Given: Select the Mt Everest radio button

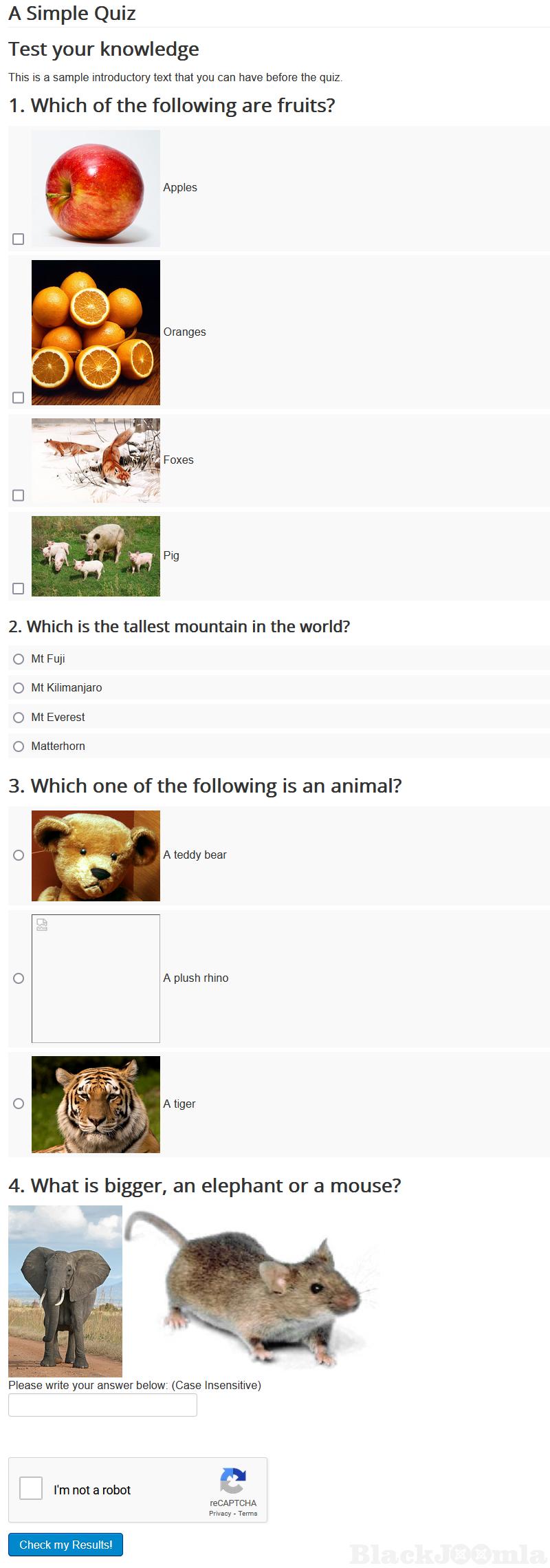Looking at the screenshot, I should pyautogui.click(x=19, y=718).
